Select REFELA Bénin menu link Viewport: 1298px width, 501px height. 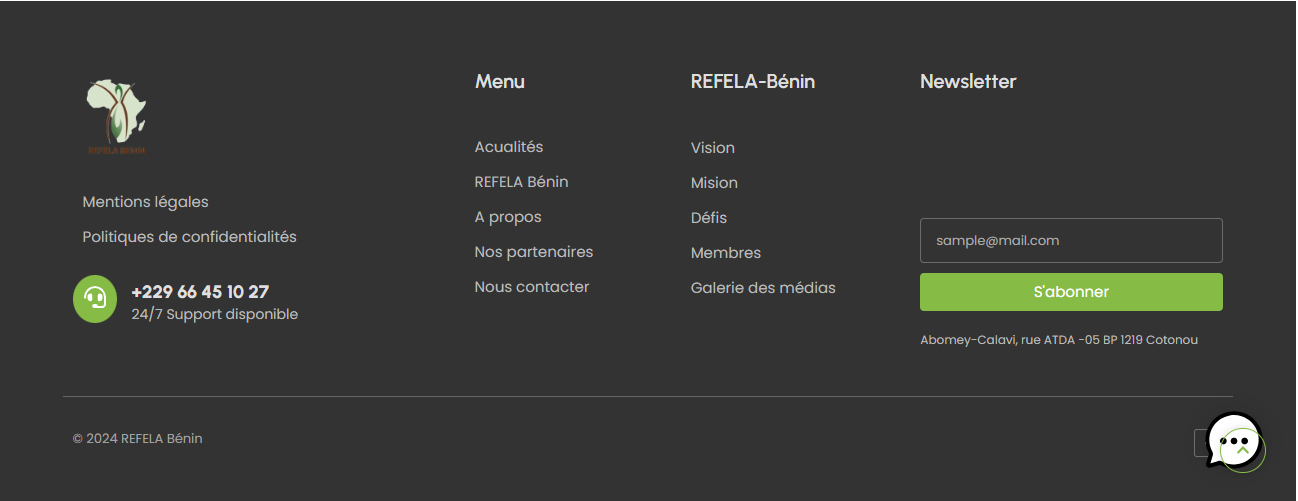coord(521,182)
